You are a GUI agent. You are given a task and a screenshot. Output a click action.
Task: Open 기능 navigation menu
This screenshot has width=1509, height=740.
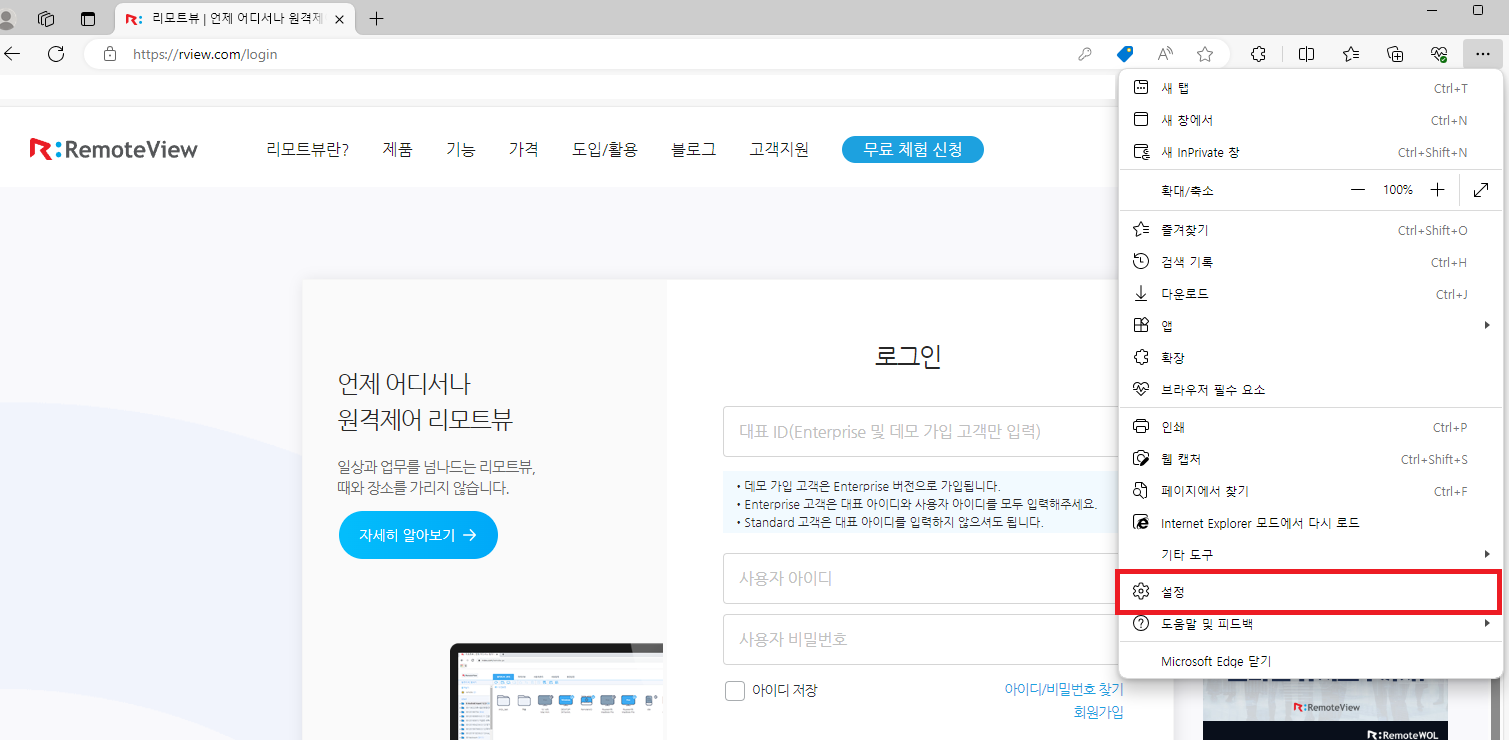(461, 150)
